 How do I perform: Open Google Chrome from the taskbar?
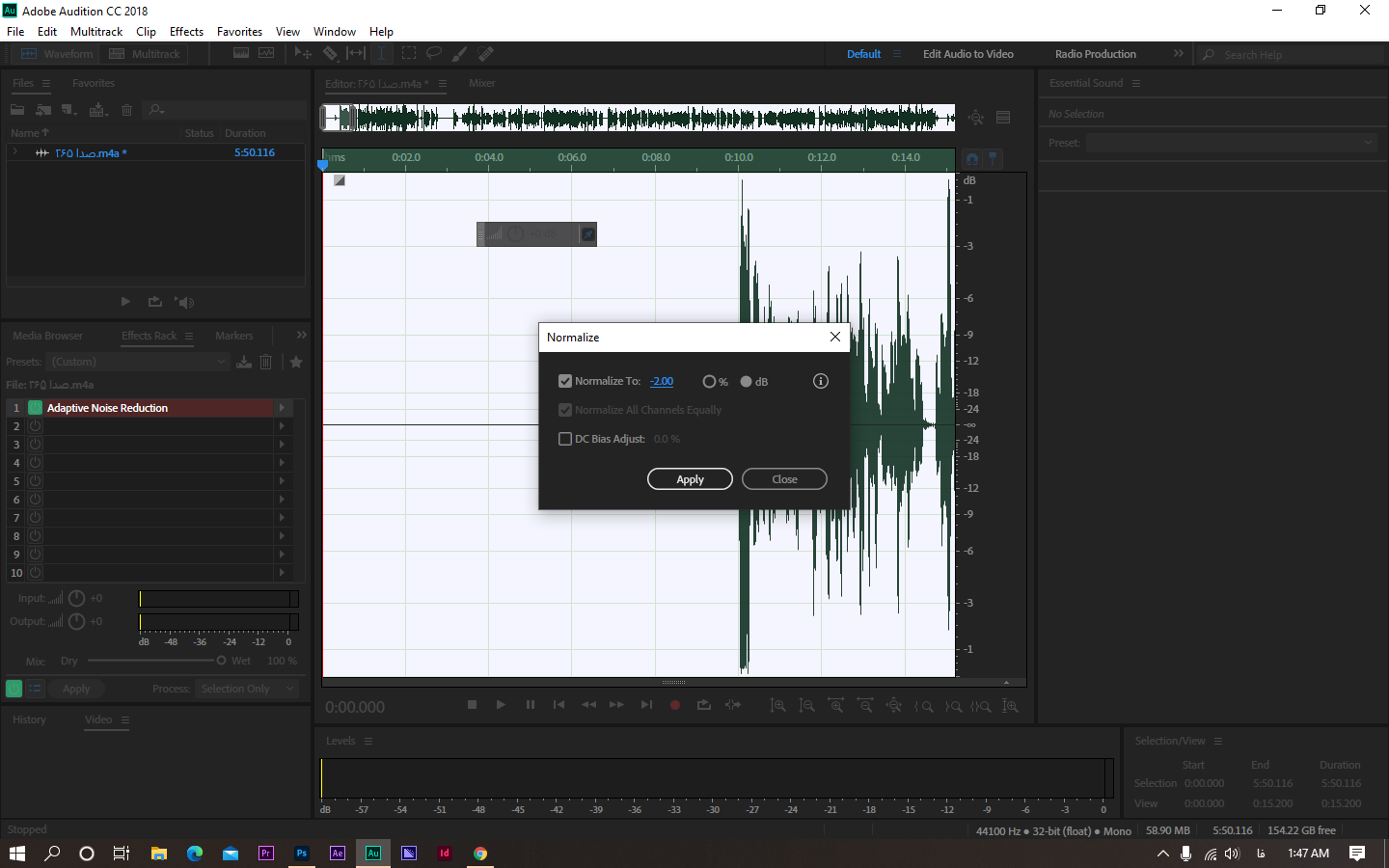pos(480,854)
